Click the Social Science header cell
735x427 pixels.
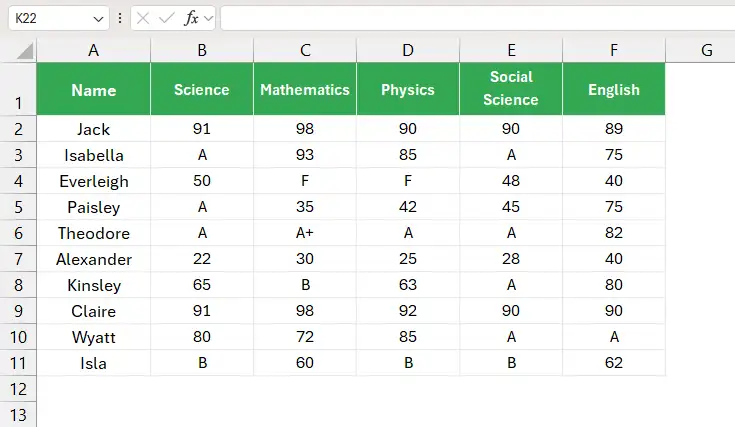511,89
